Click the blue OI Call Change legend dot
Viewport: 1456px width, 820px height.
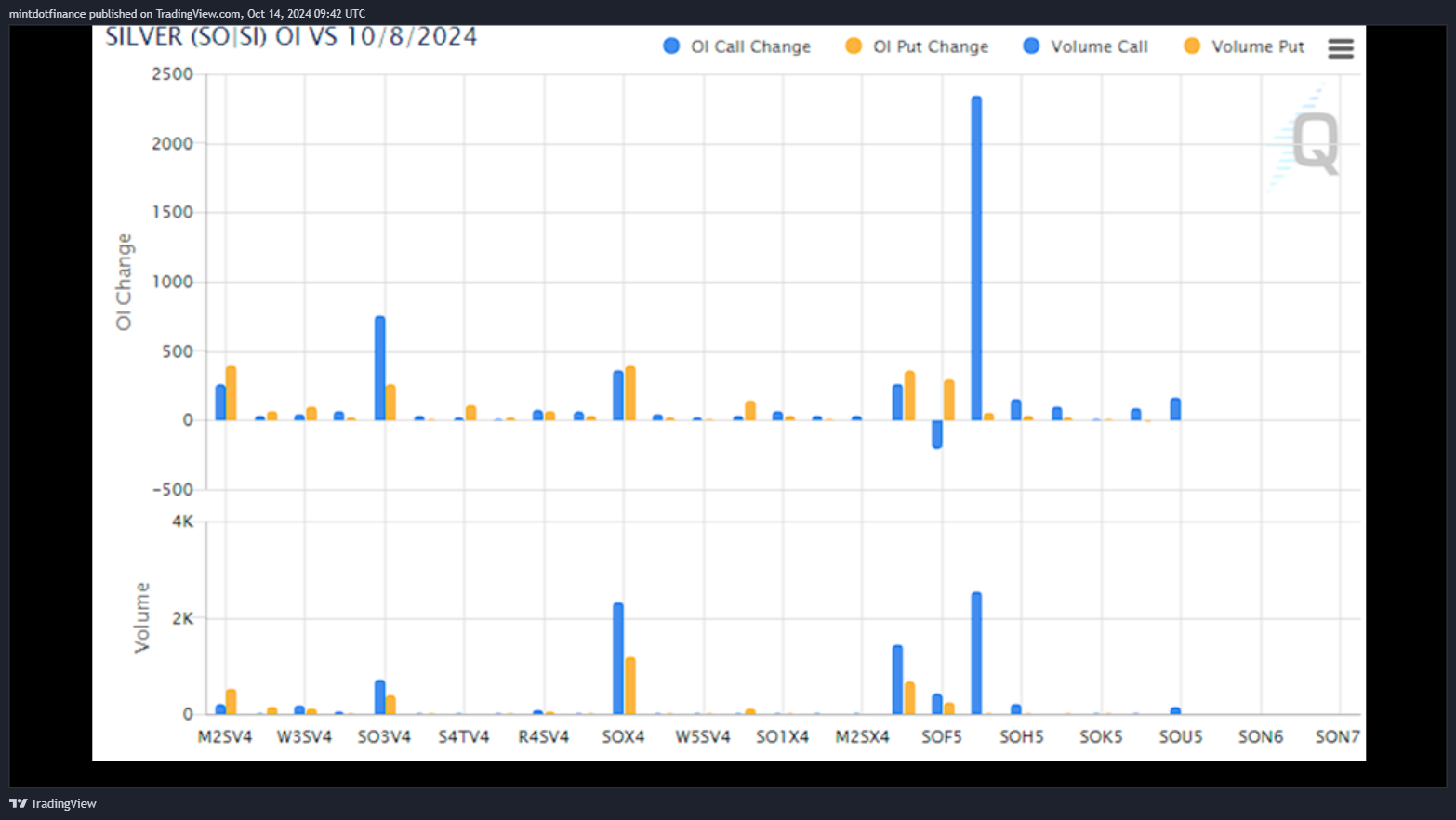(671, 46)
